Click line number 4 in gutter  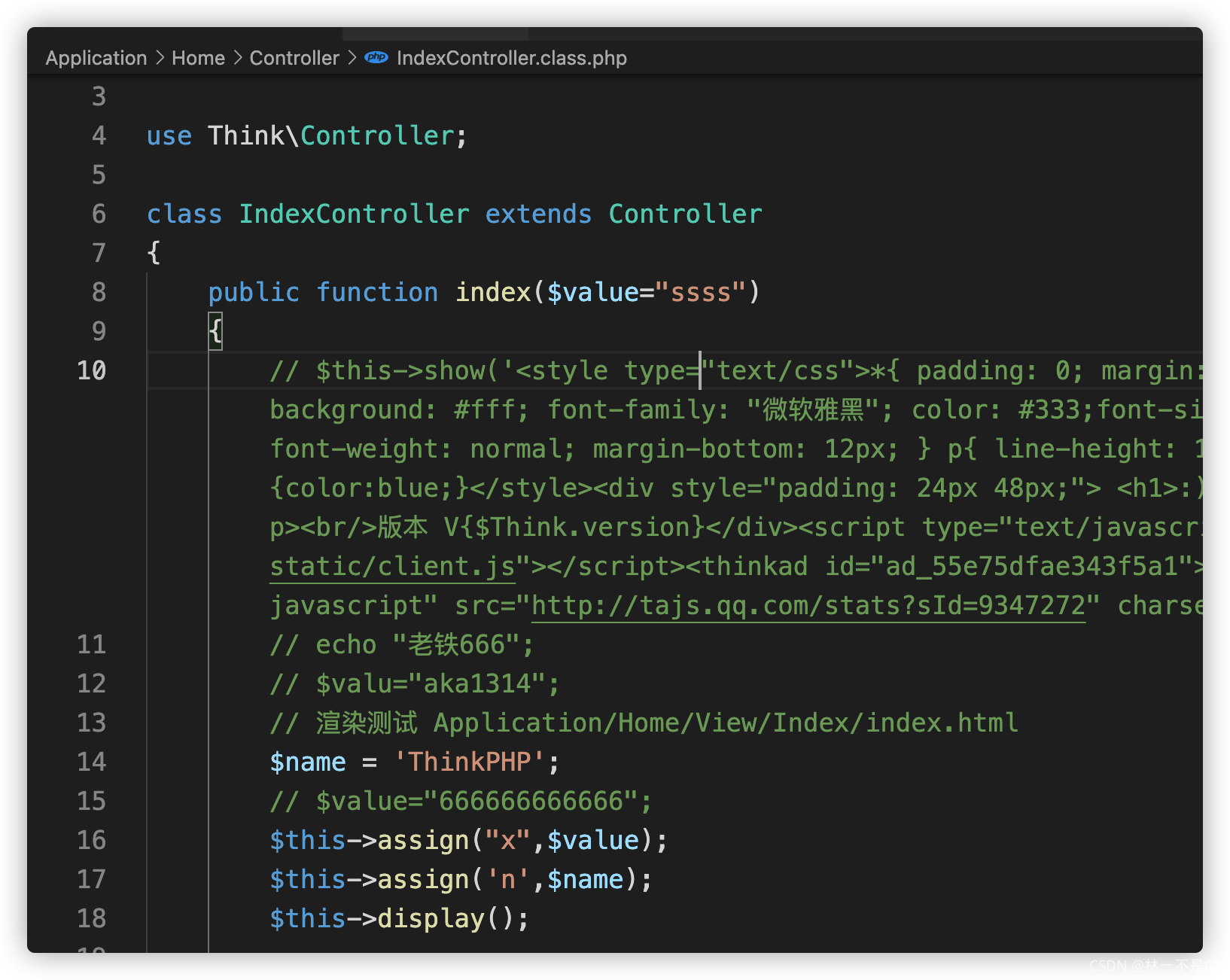pyautogui.click(x=99, y=135)
